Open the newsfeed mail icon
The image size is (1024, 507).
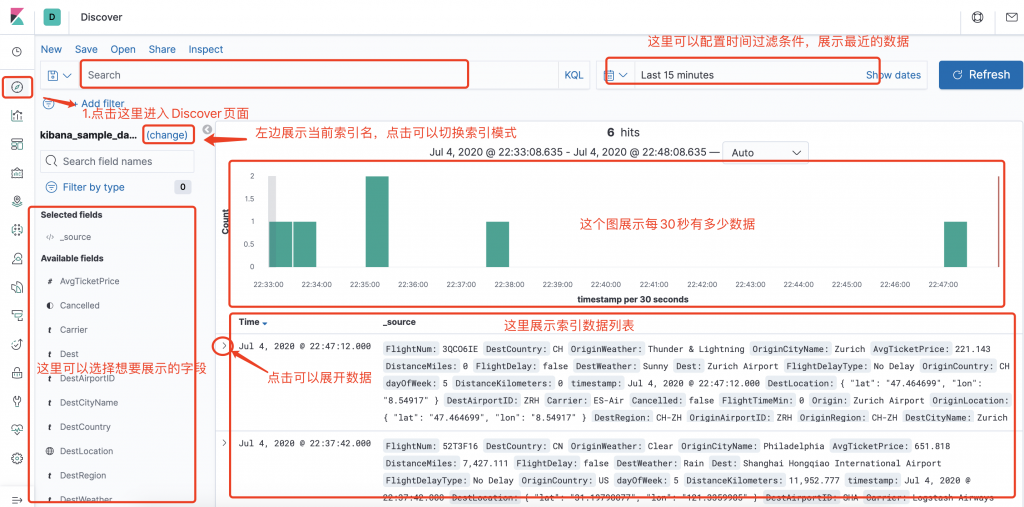[x=1011, y=17]
